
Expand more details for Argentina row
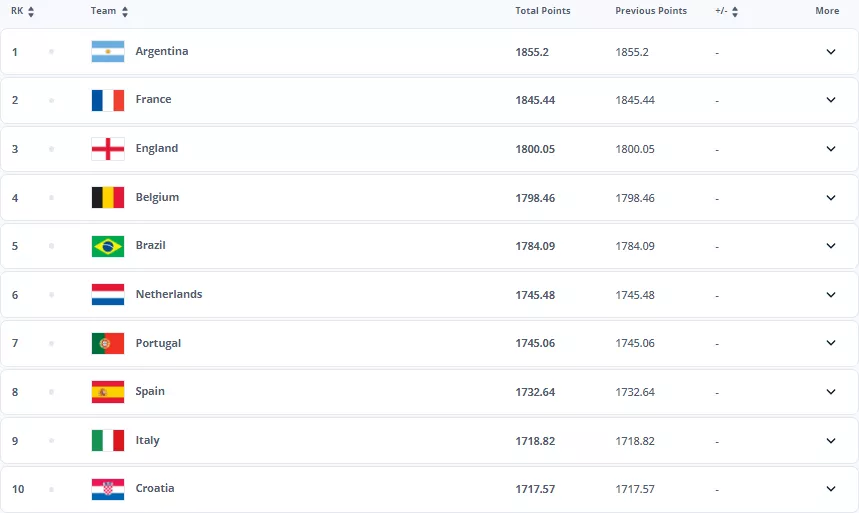click(x=830, y=51)
